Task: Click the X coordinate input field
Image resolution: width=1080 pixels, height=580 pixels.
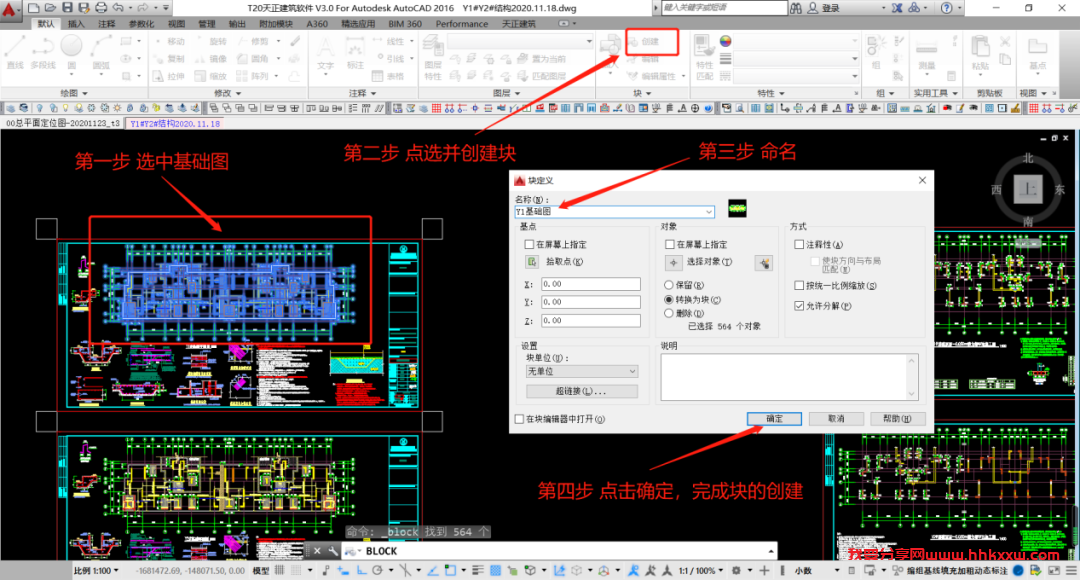Action: [x=590, y=284]
